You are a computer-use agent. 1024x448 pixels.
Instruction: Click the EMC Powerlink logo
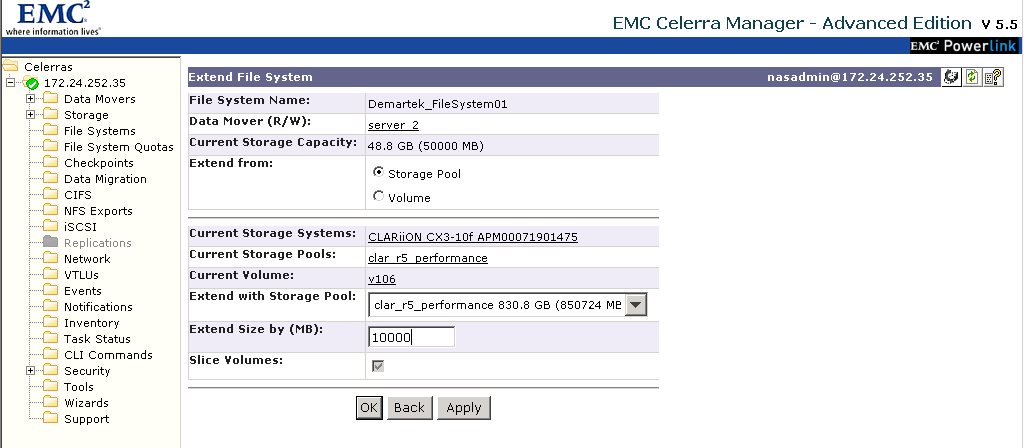click(963, 46)
